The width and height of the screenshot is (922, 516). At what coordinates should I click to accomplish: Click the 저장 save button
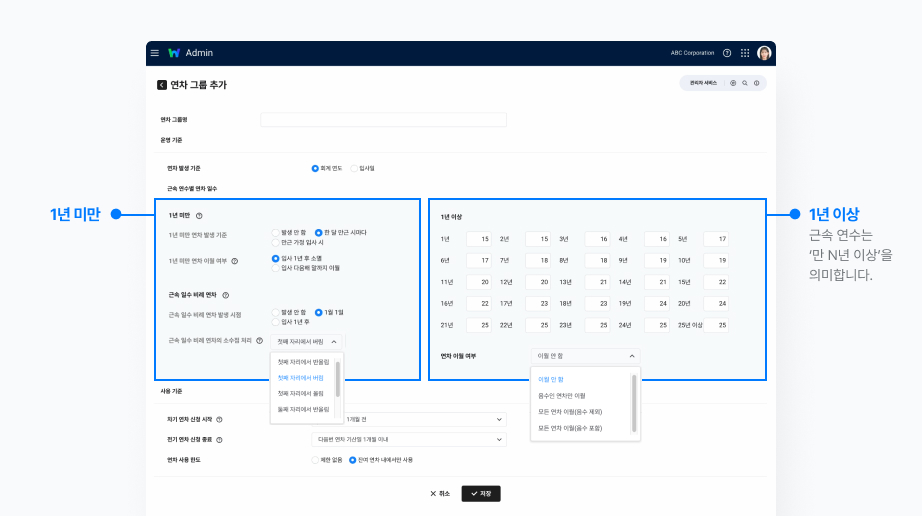coord(481,493)
